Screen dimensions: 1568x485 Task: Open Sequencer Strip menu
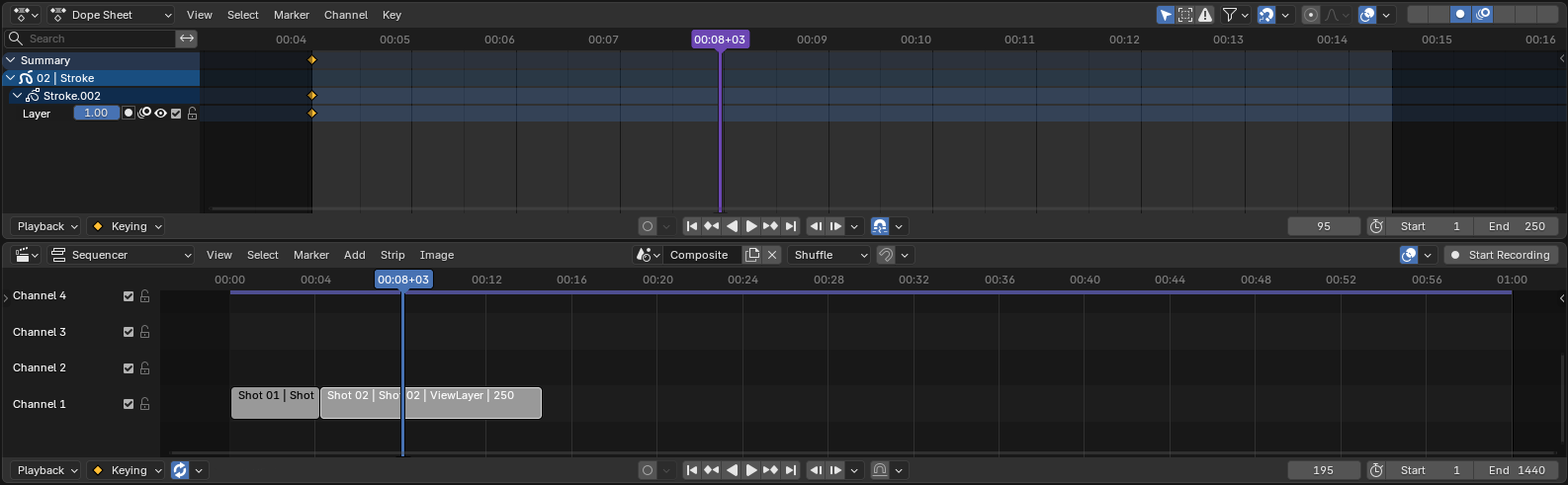pyautogui.click(x=392, y=255)
